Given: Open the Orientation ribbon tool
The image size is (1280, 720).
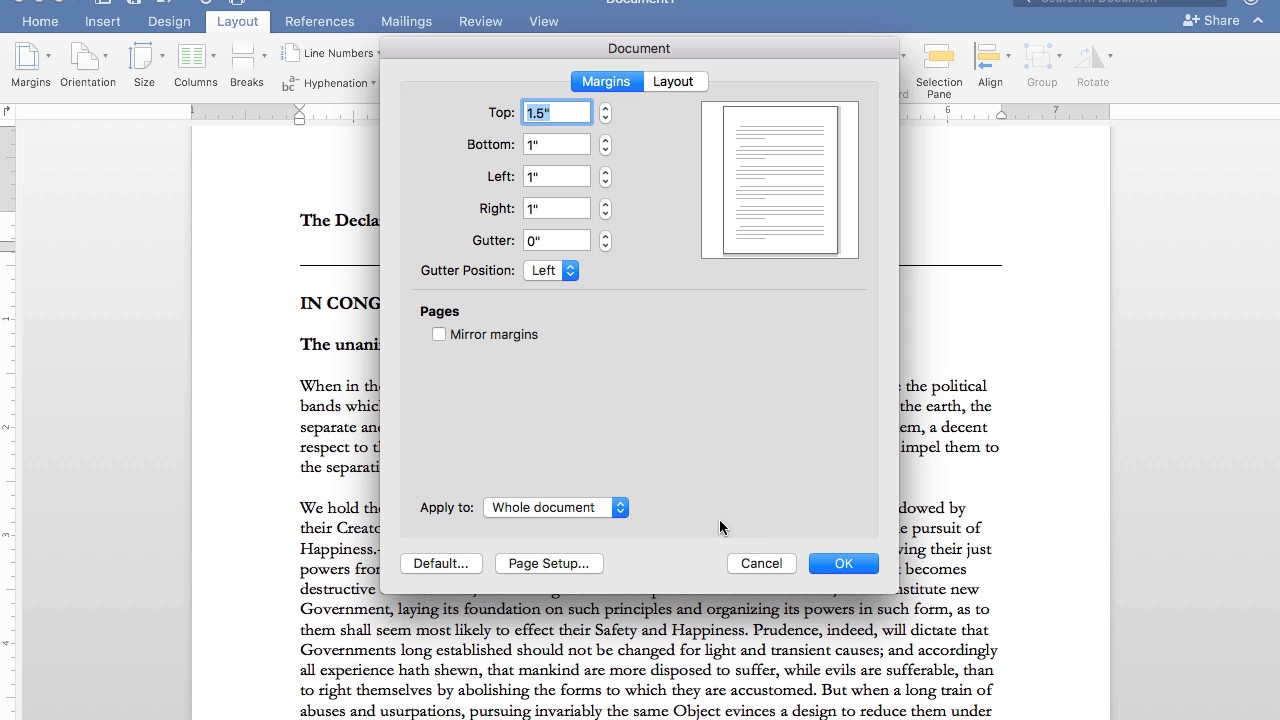Looking at the screenshot, I should (x=87, y=66).
